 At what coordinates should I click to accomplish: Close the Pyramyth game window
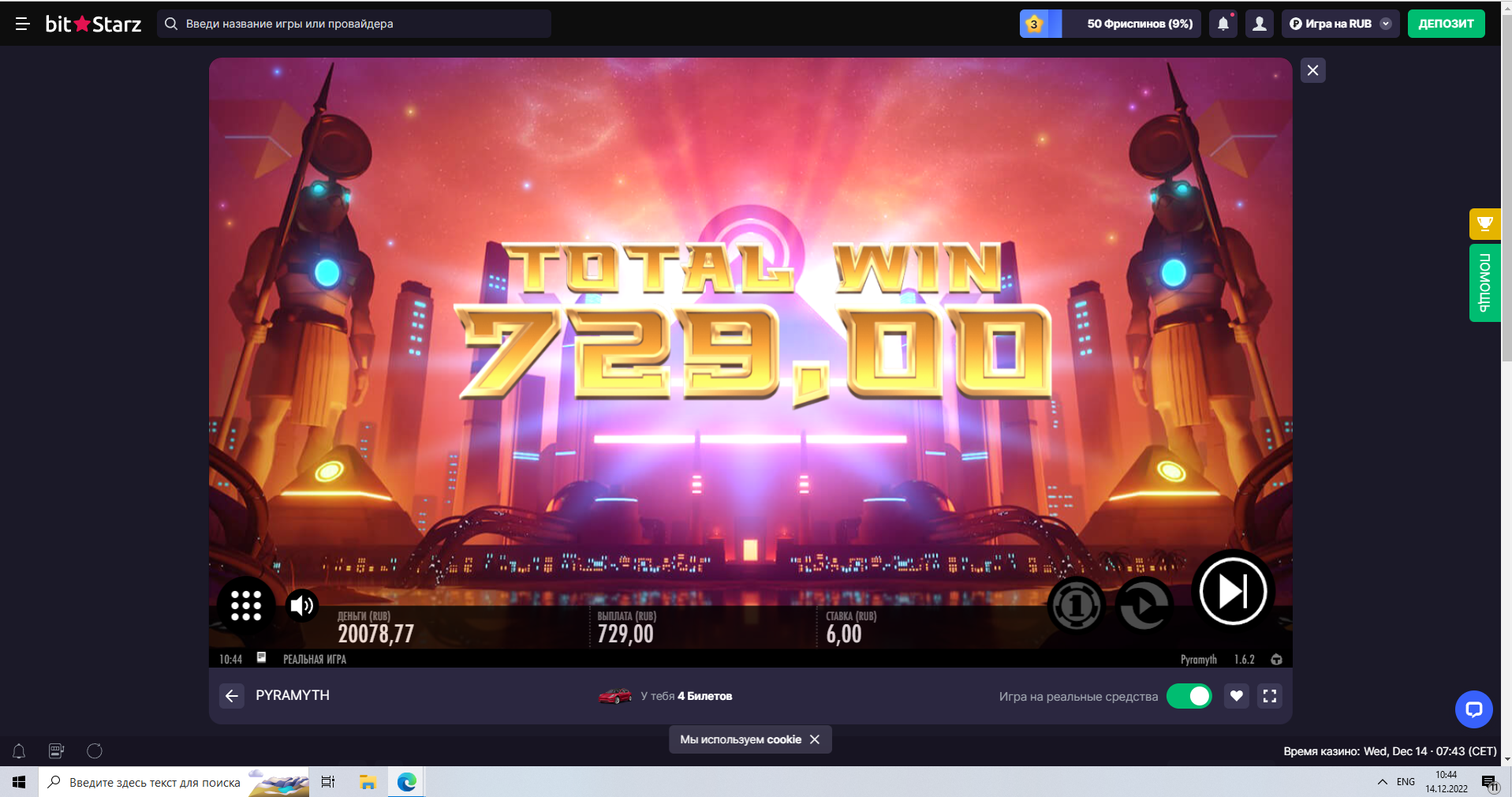(x=1312, y=70)
